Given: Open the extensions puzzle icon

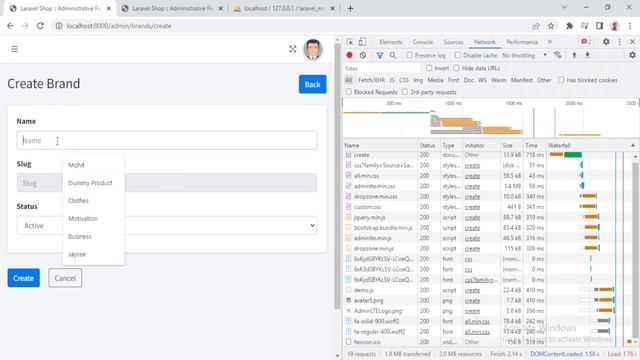Looking at the screenshot, I should point(569,26).
